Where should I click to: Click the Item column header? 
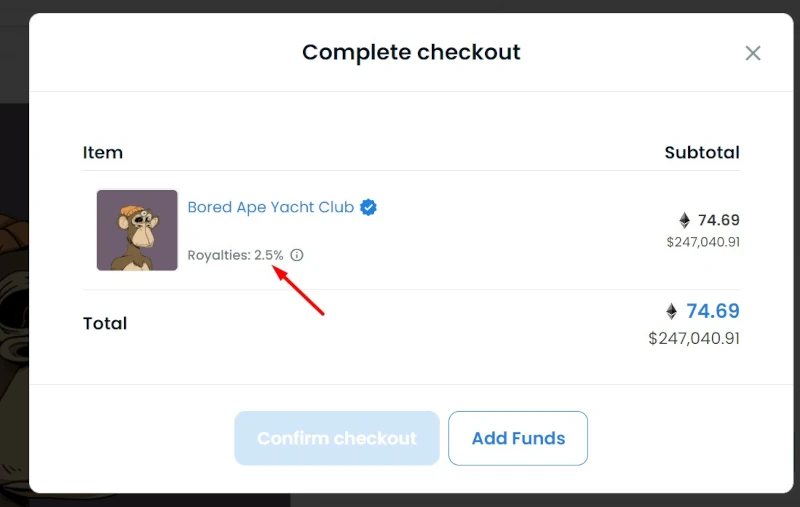click(103, 153)
